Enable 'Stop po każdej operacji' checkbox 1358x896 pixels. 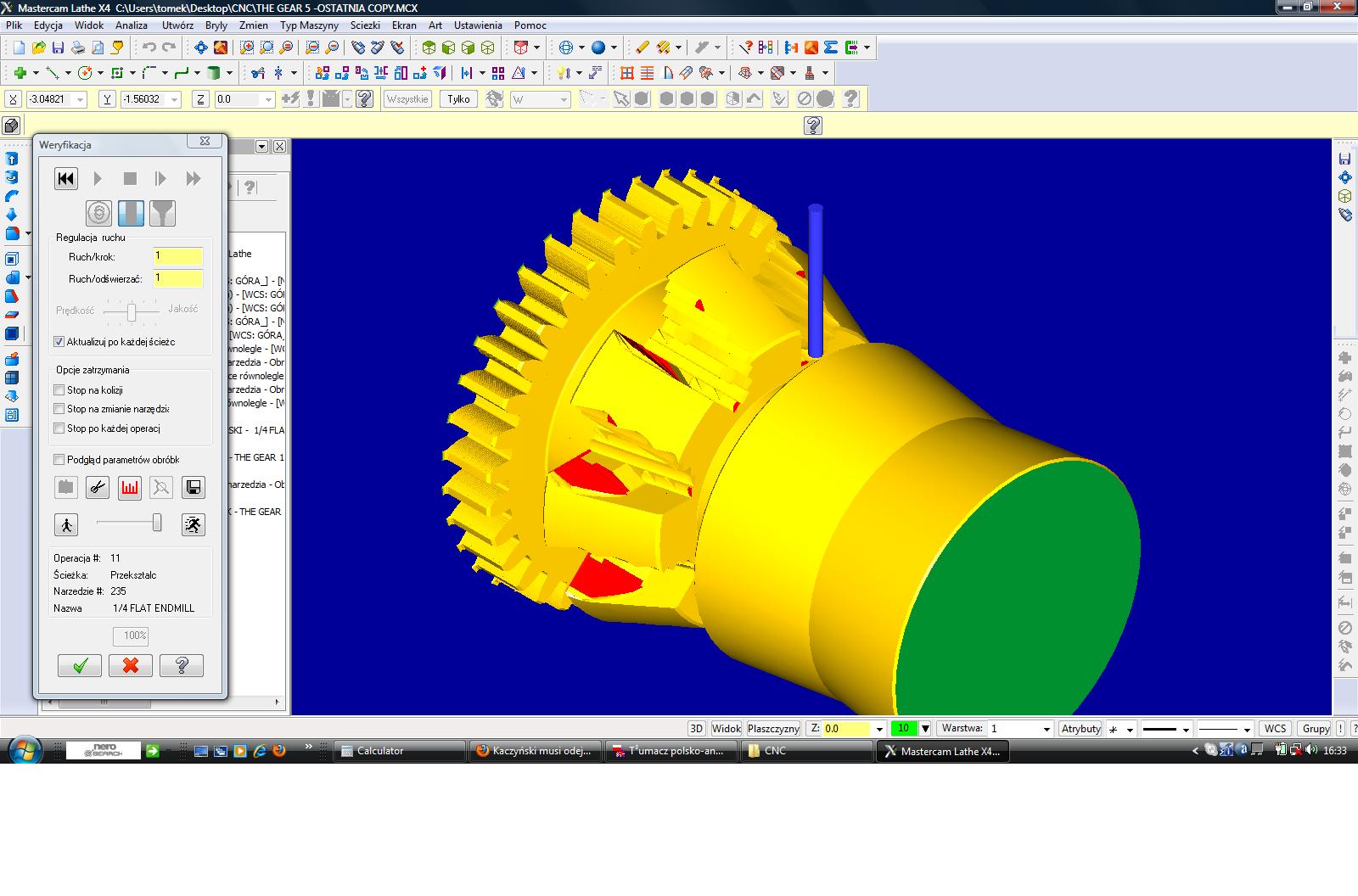tap(59, 428)
